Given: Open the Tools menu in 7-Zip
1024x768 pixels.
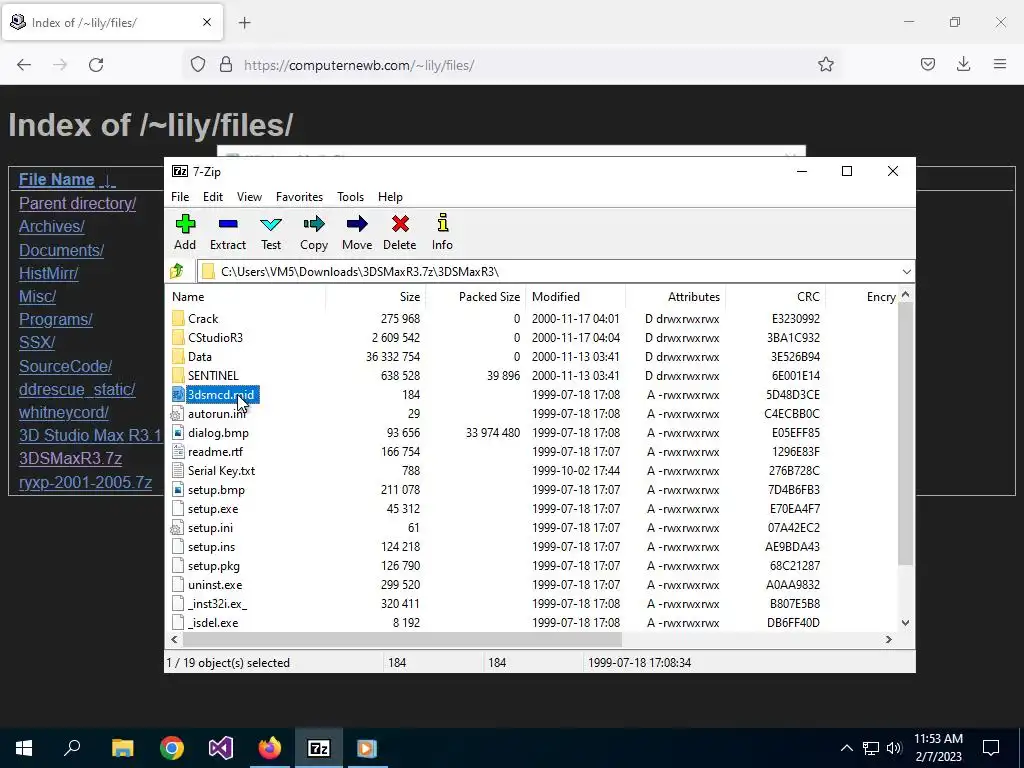Looking at the screenshot, I should pos(350,197).
